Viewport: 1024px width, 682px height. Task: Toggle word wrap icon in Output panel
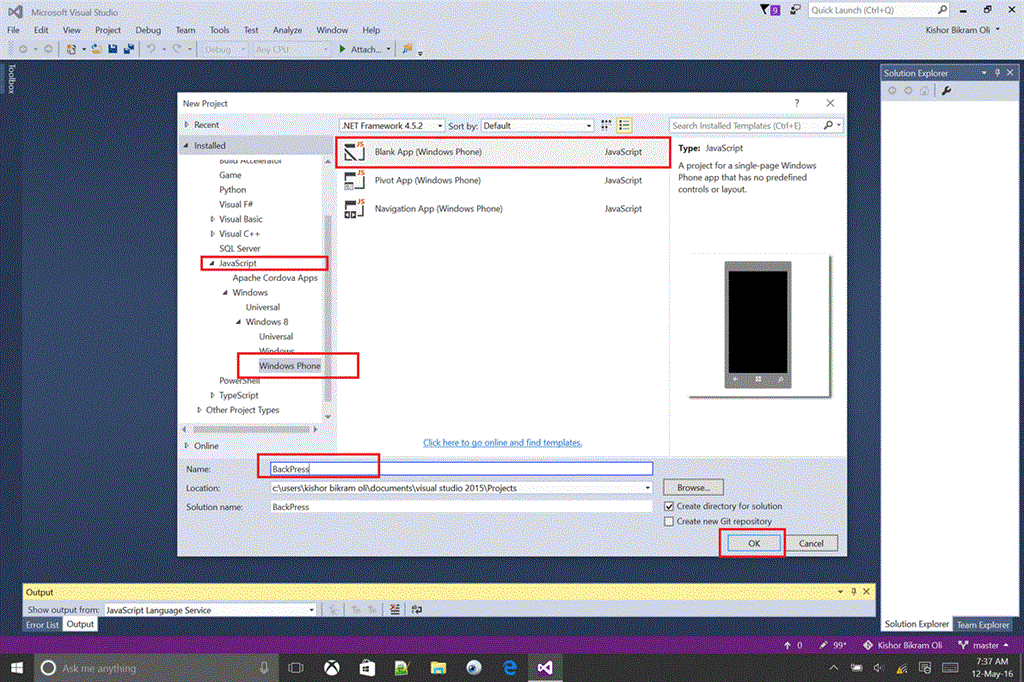pyautogui.click(x=417, y=609)
